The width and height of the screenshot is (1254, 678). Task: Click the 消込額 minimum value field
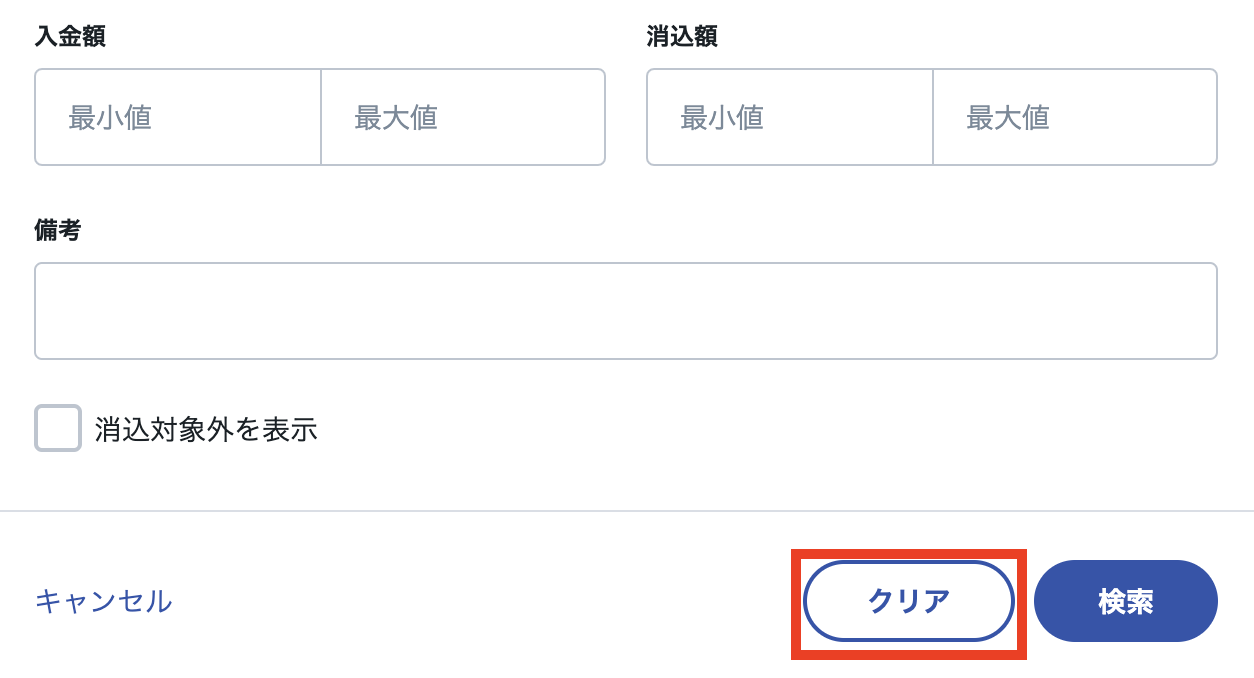(790, 116)
